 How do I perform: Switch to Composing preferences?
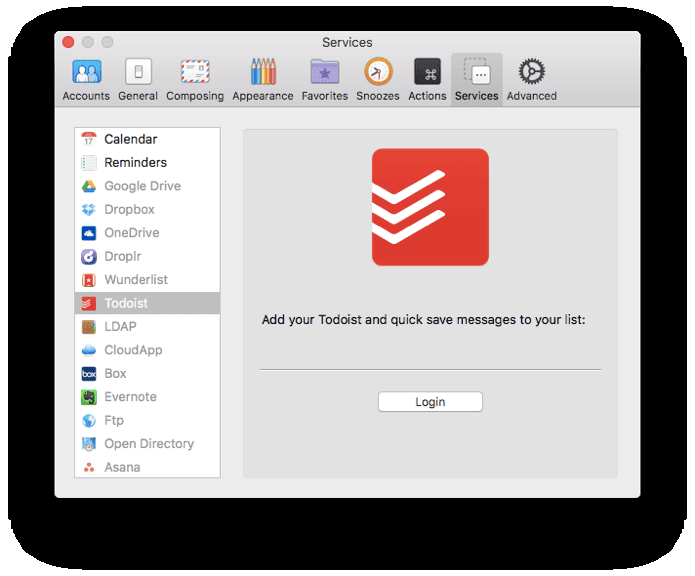pos(195,80)
